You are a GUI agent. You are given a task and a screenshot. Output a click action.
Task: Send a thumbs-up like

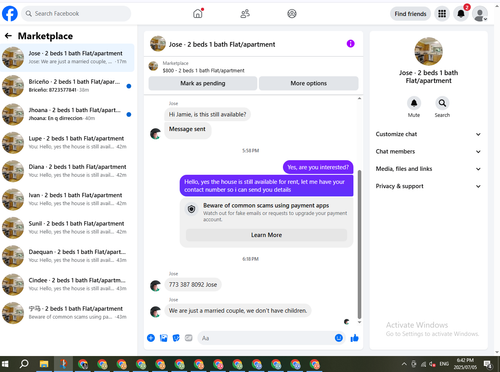pos(354,338)
